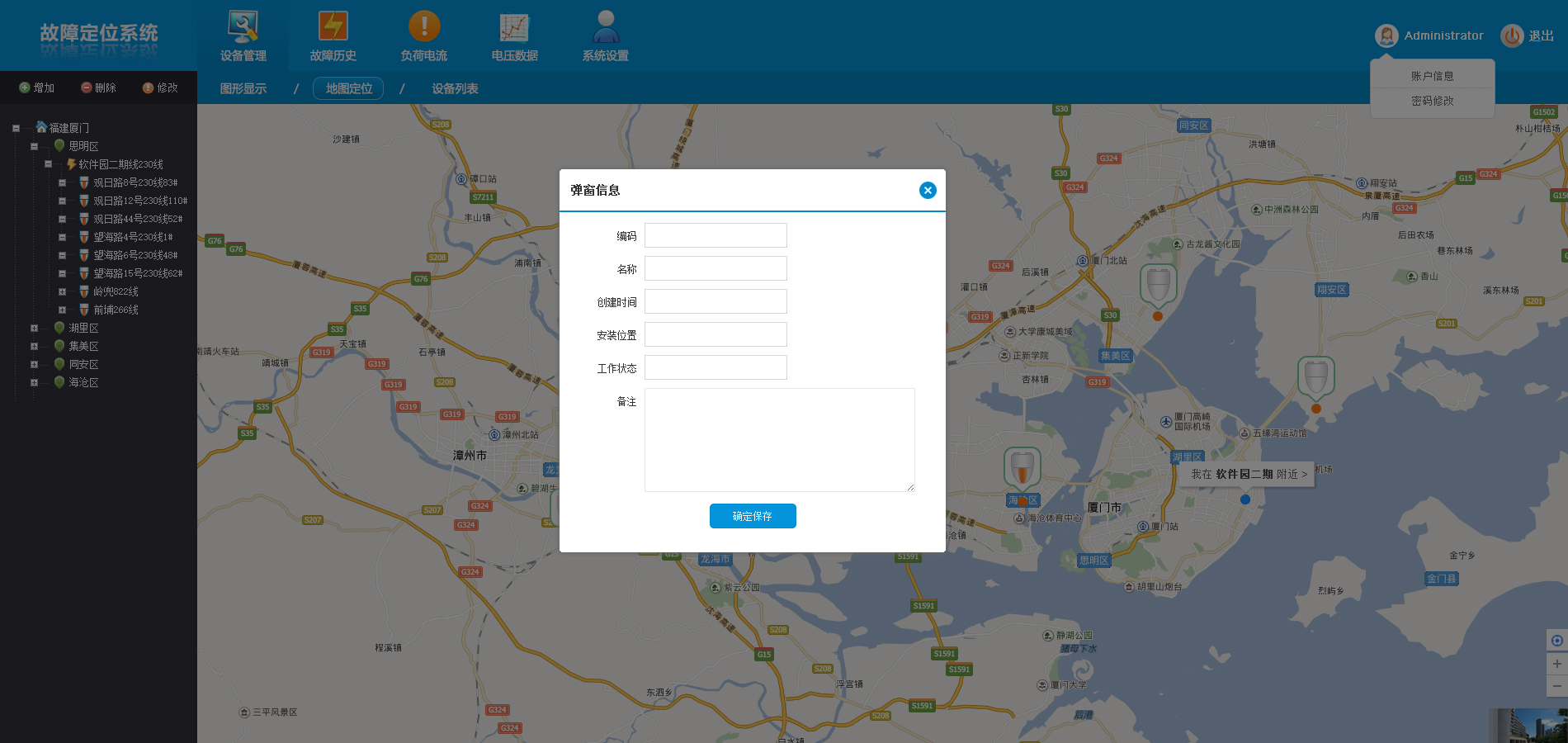Collapse the 思明区 tree node
The width and height of the screenshot is (1568, 743).
tap(34, 146)
